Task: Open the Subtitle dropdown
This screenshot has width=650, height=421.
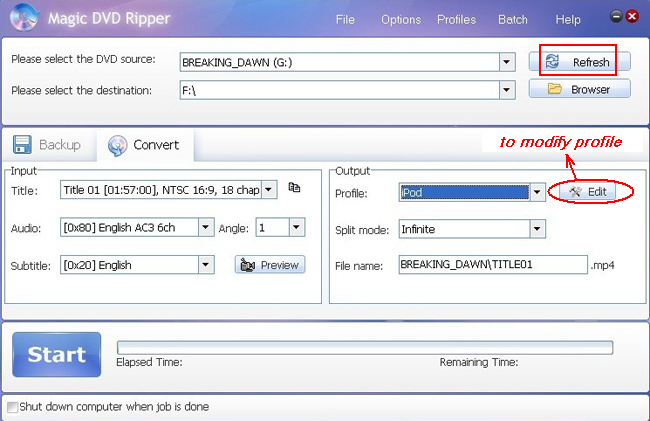Action: coord(206,265)
